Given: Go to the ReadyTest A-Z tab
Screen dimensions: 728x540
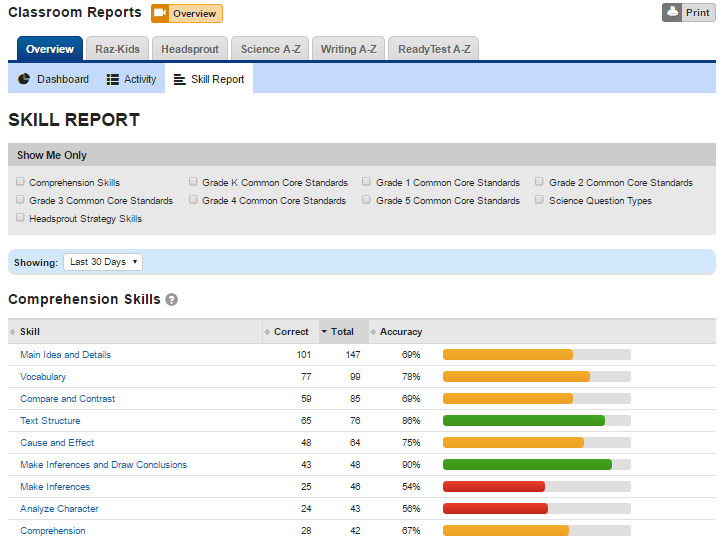Looking at the screenshot, I should 434,49.
